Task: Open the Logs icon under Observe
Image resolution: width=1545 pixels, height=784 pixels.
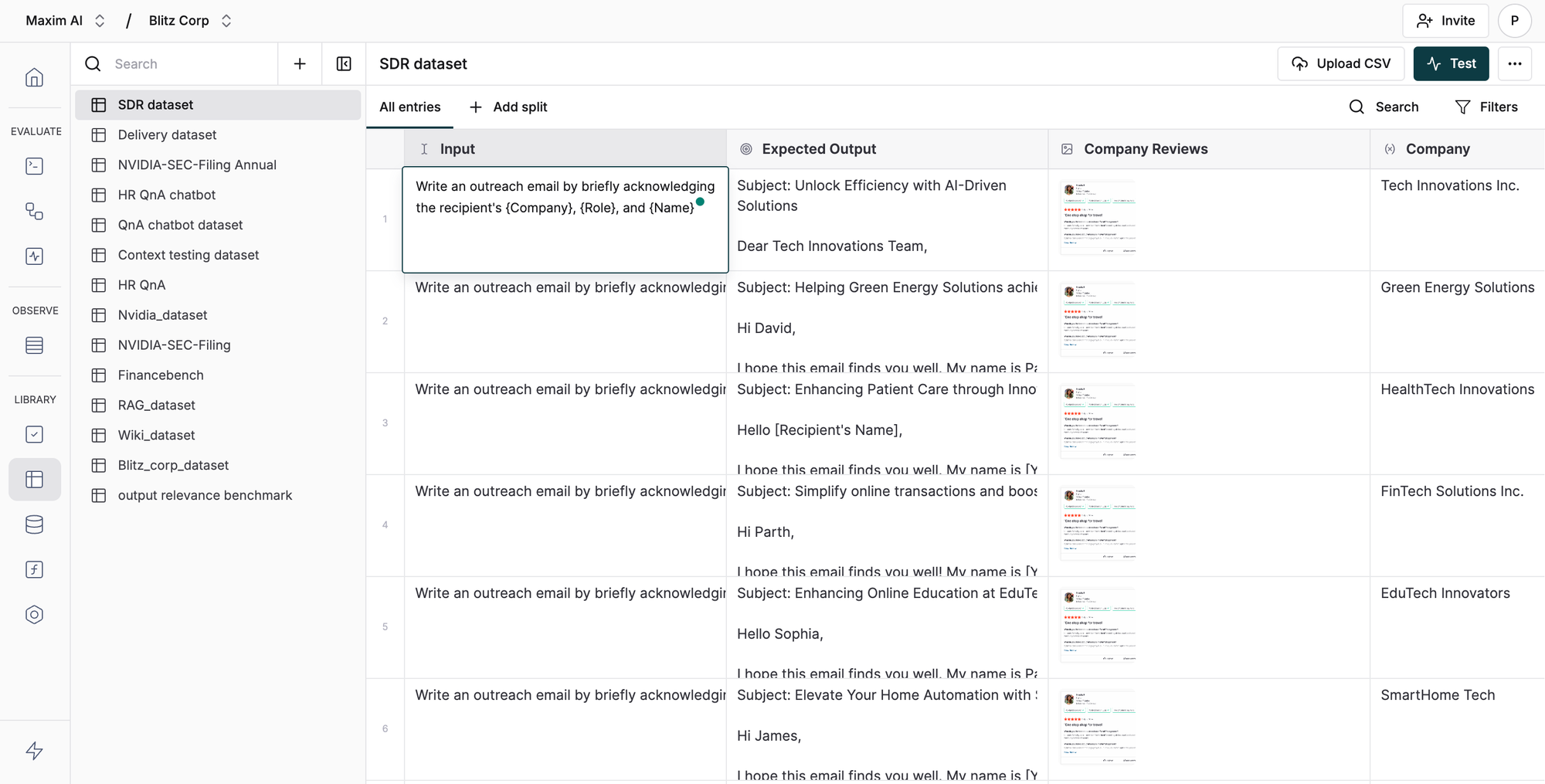Action: pyautogui.click(x=34, y=345)
